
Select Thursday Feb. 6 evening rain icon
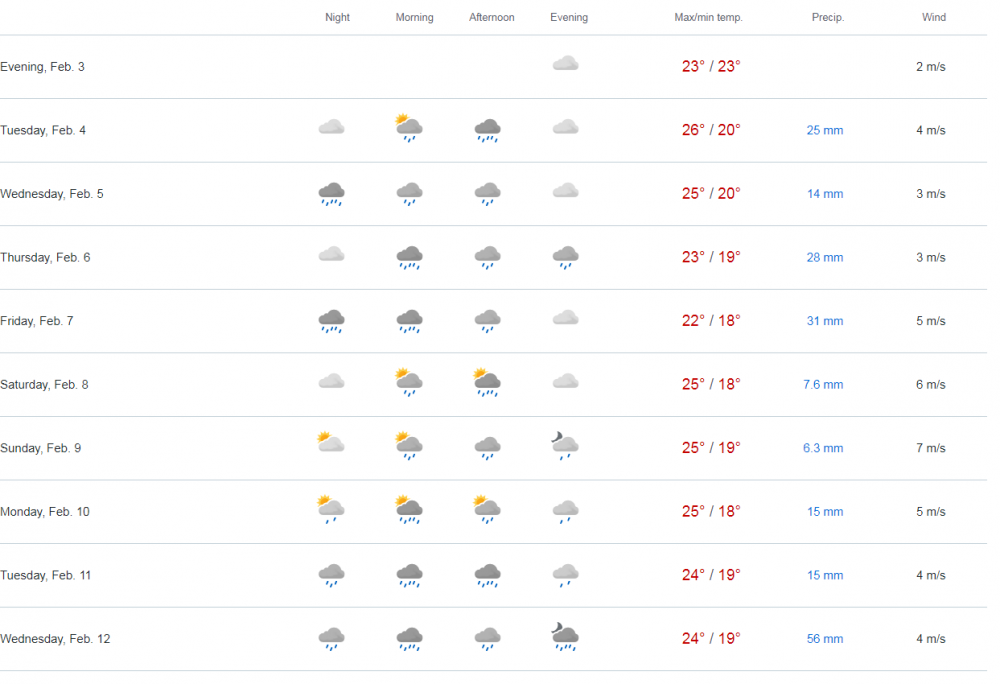pyautogui.click(x=565, y=257)
